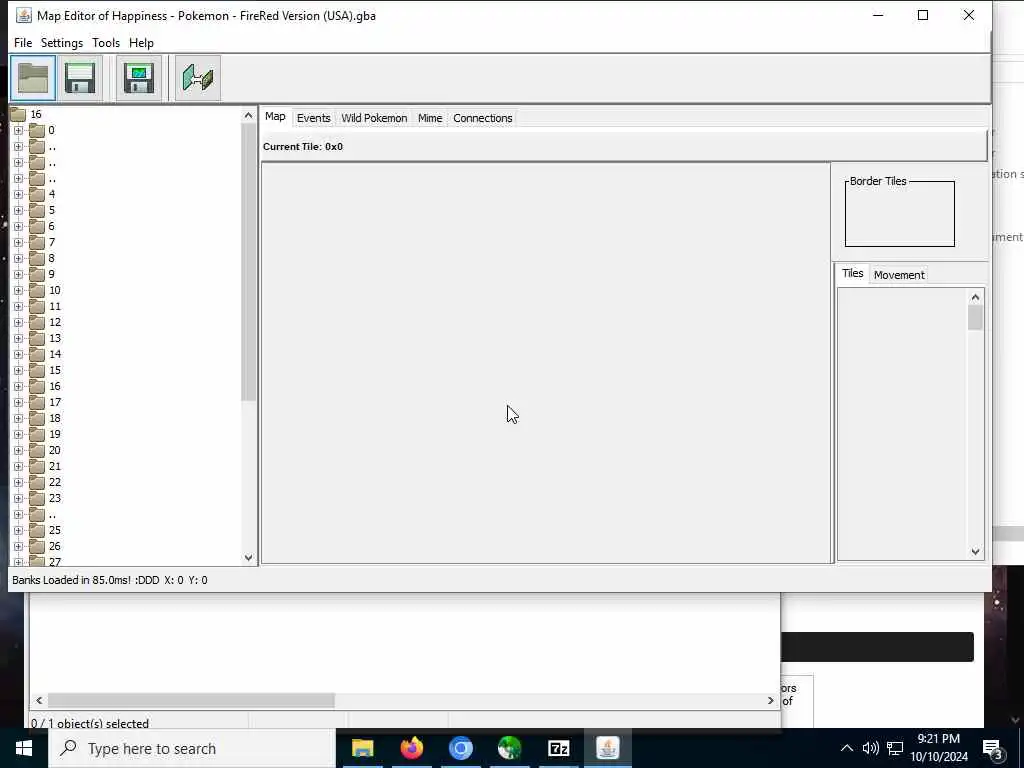This screenshot has width=1024, height=768.
Task: Select folder icon for bank 16
Action: coord(37,386)
